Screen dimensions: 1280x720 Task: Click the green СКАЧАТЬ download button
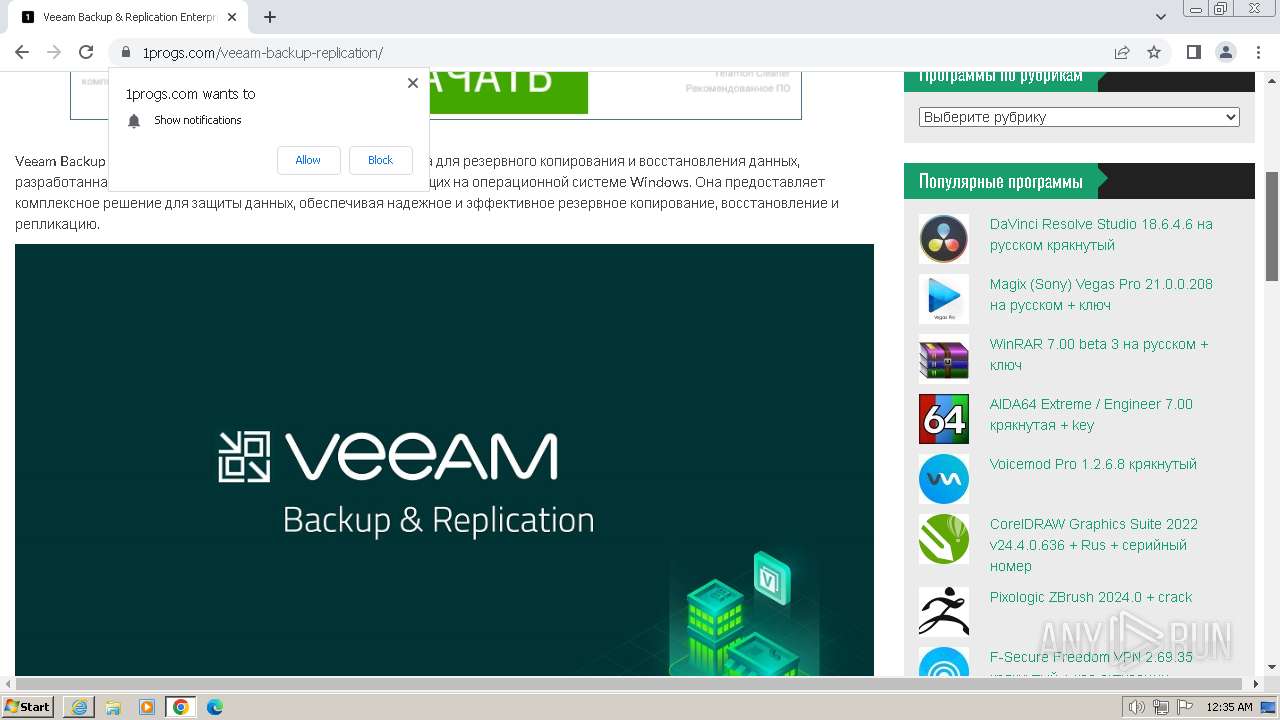coord(508,92)
